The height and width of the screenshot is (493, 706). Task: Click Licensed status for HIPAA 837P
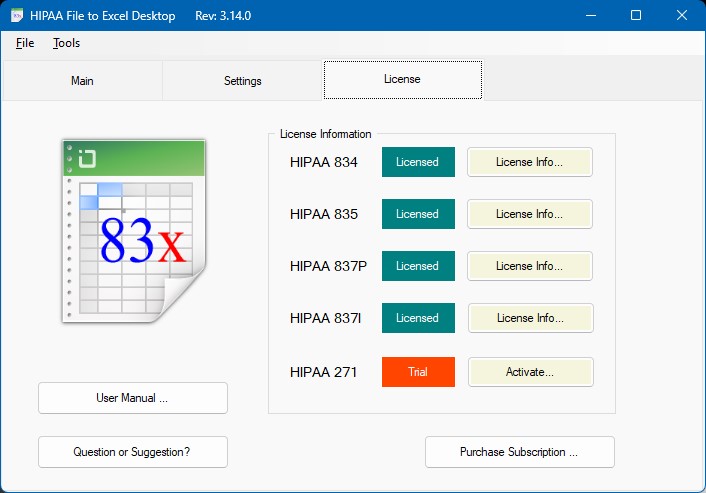(418, 266)
